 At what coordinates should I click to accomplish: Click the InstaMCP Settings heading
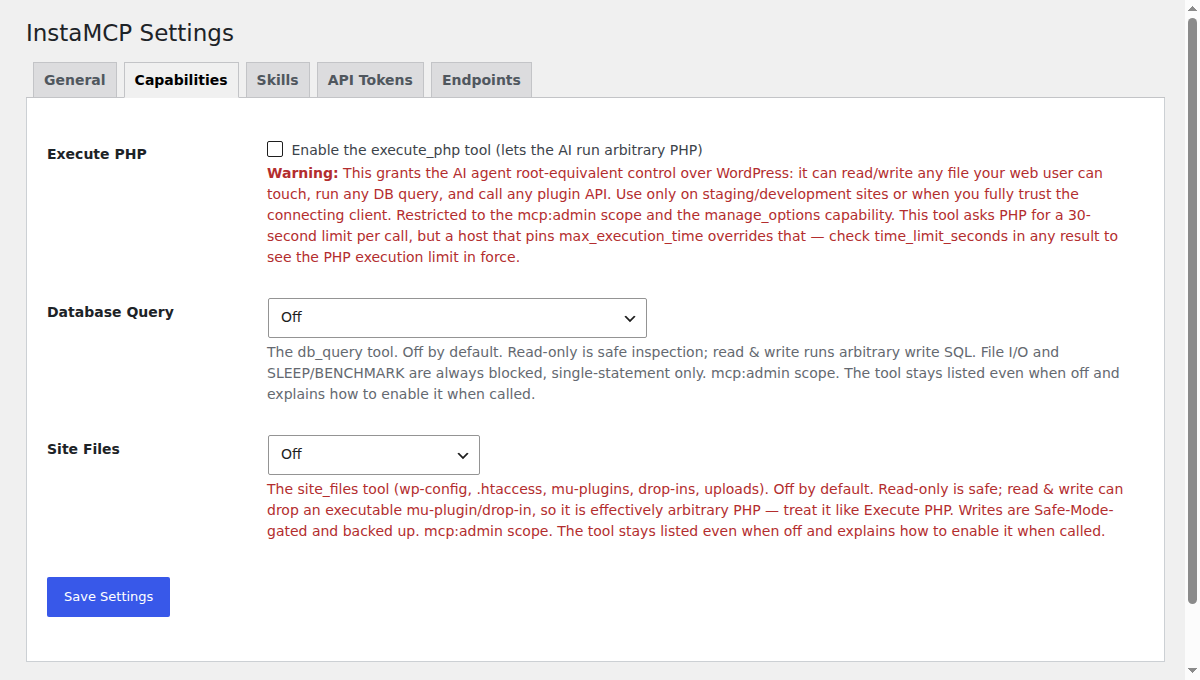click(130, 33)
